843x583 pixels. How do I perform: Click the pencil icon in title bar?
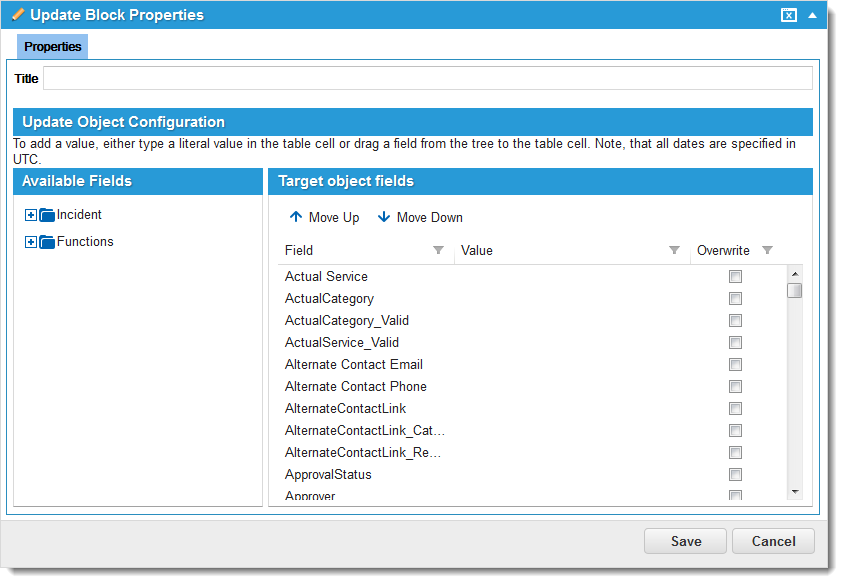click(x=18, y=15)
